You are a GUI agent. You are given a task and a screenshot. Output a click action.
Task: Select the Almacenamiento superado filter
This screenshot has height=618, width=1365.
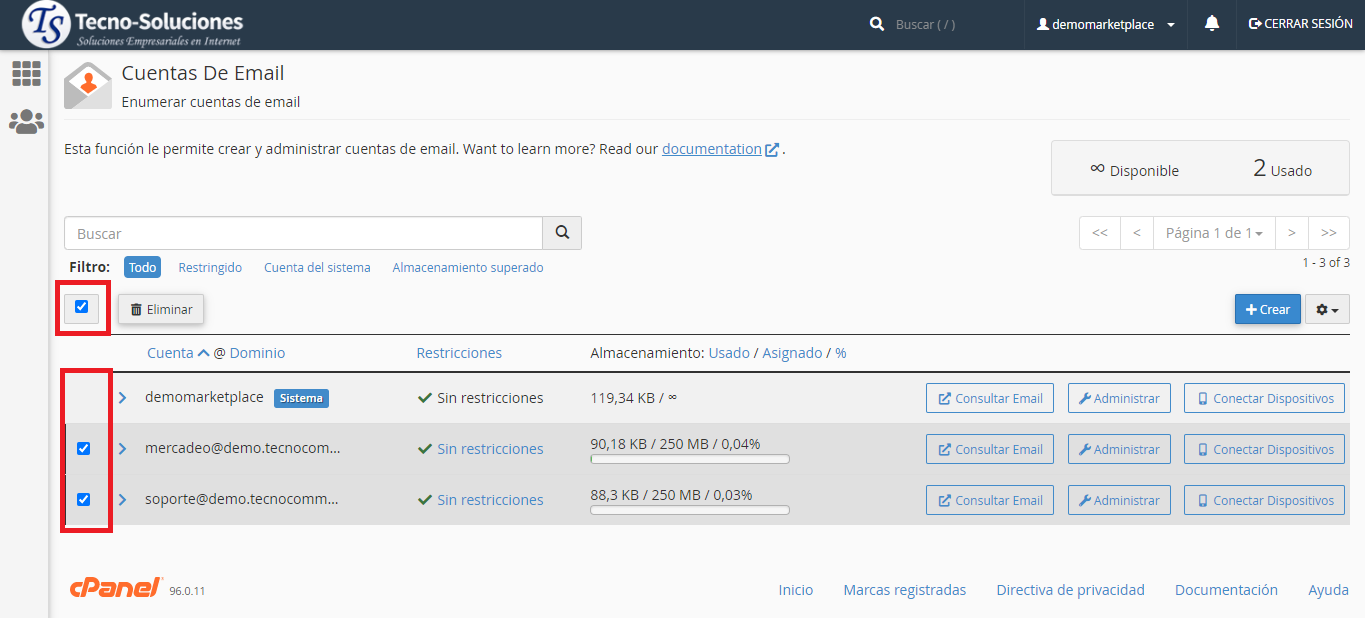tap(468, 268)
